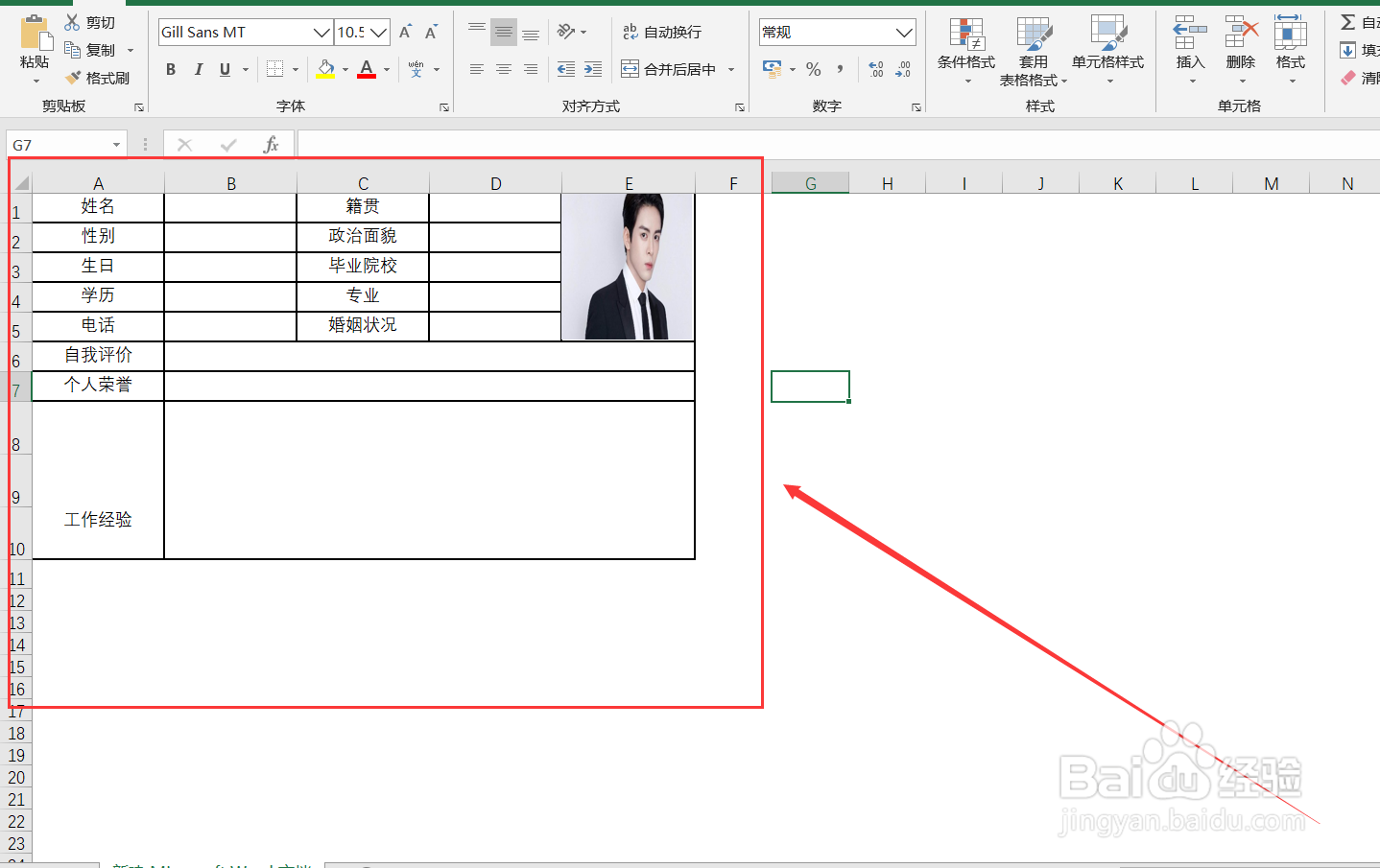Click the italic I formatting icon
1380x868 pixels.
tap(198, 69)
